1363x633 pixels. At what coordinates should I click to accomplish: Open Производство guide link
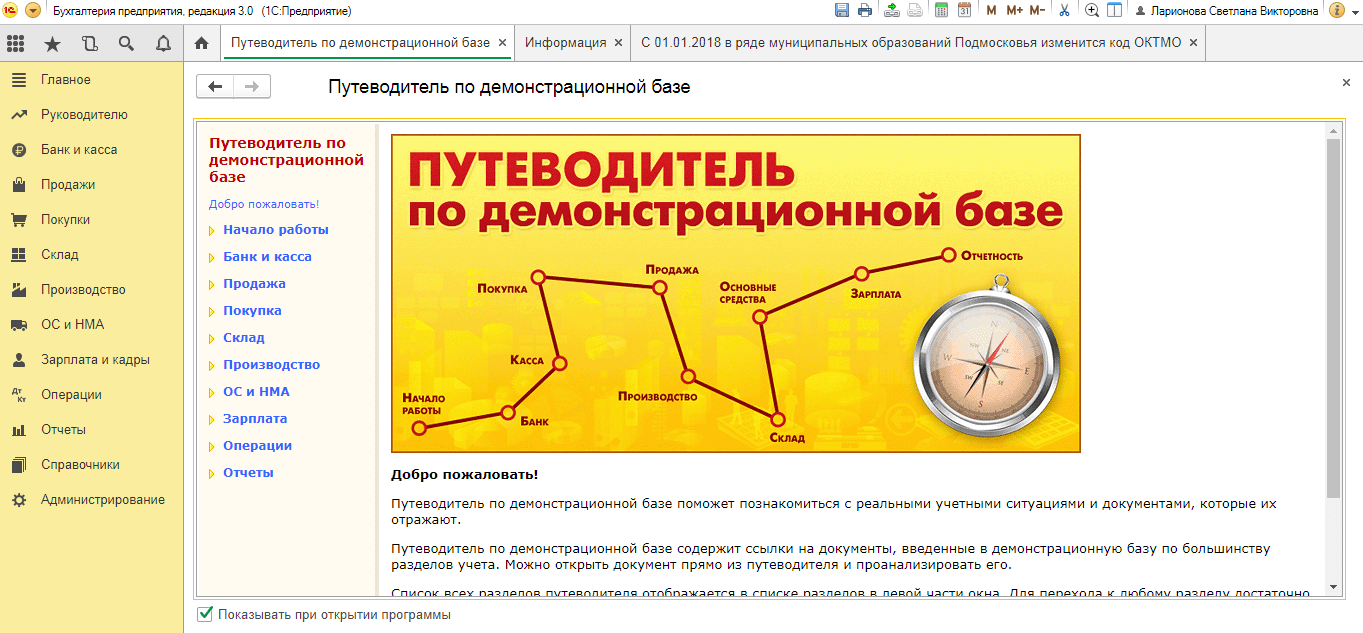[x=271, y=365]
